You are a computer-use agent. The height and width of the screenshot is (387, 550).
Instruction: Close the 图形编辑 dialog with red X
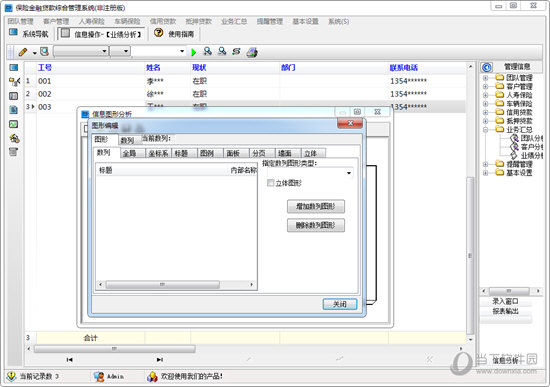point(350,123)
